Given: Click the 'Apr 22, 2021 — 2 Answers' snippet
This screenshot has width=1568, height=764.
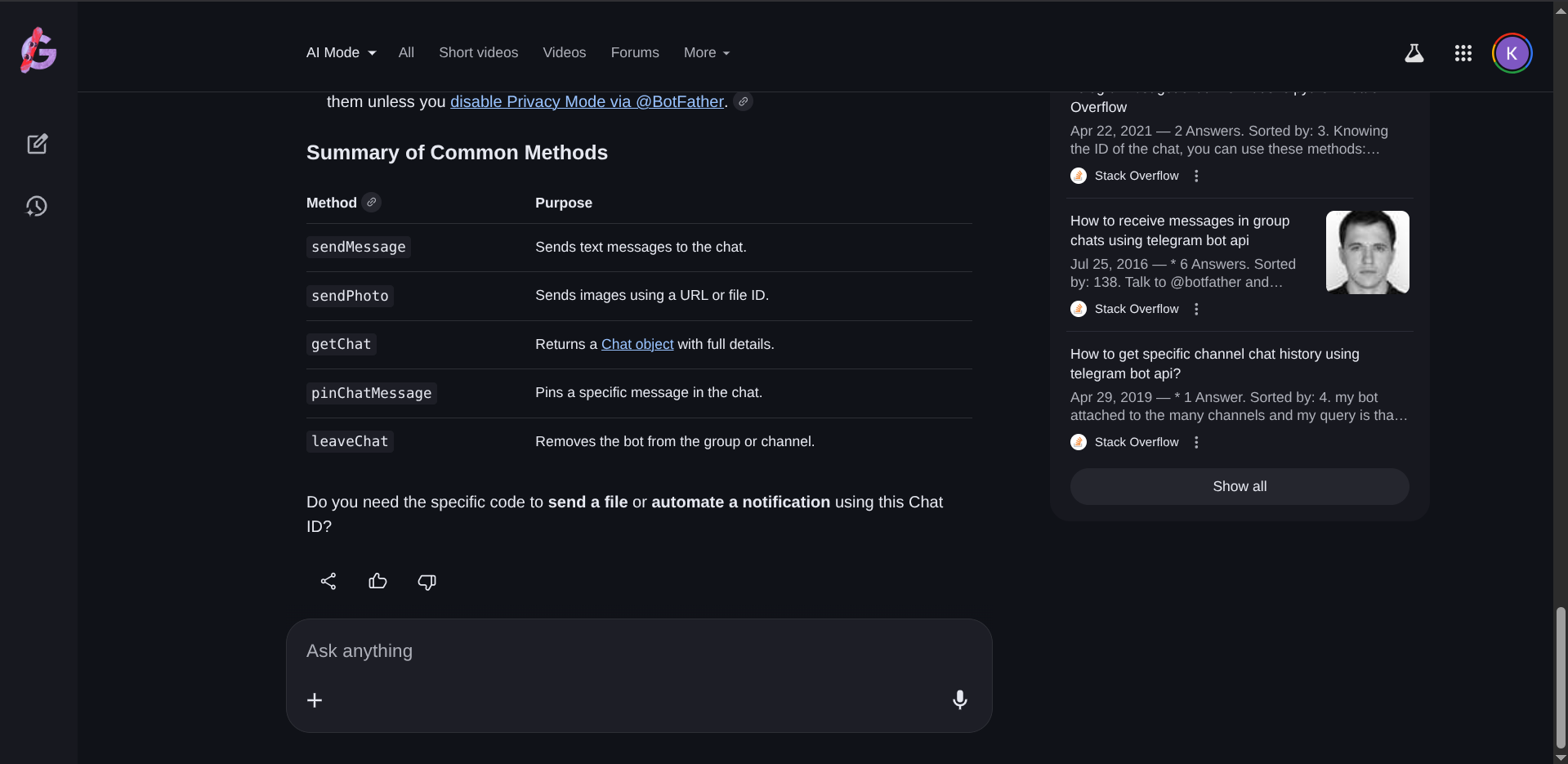Looking at the screenshot, I should pyautogui.click(x=1229, y=140).
